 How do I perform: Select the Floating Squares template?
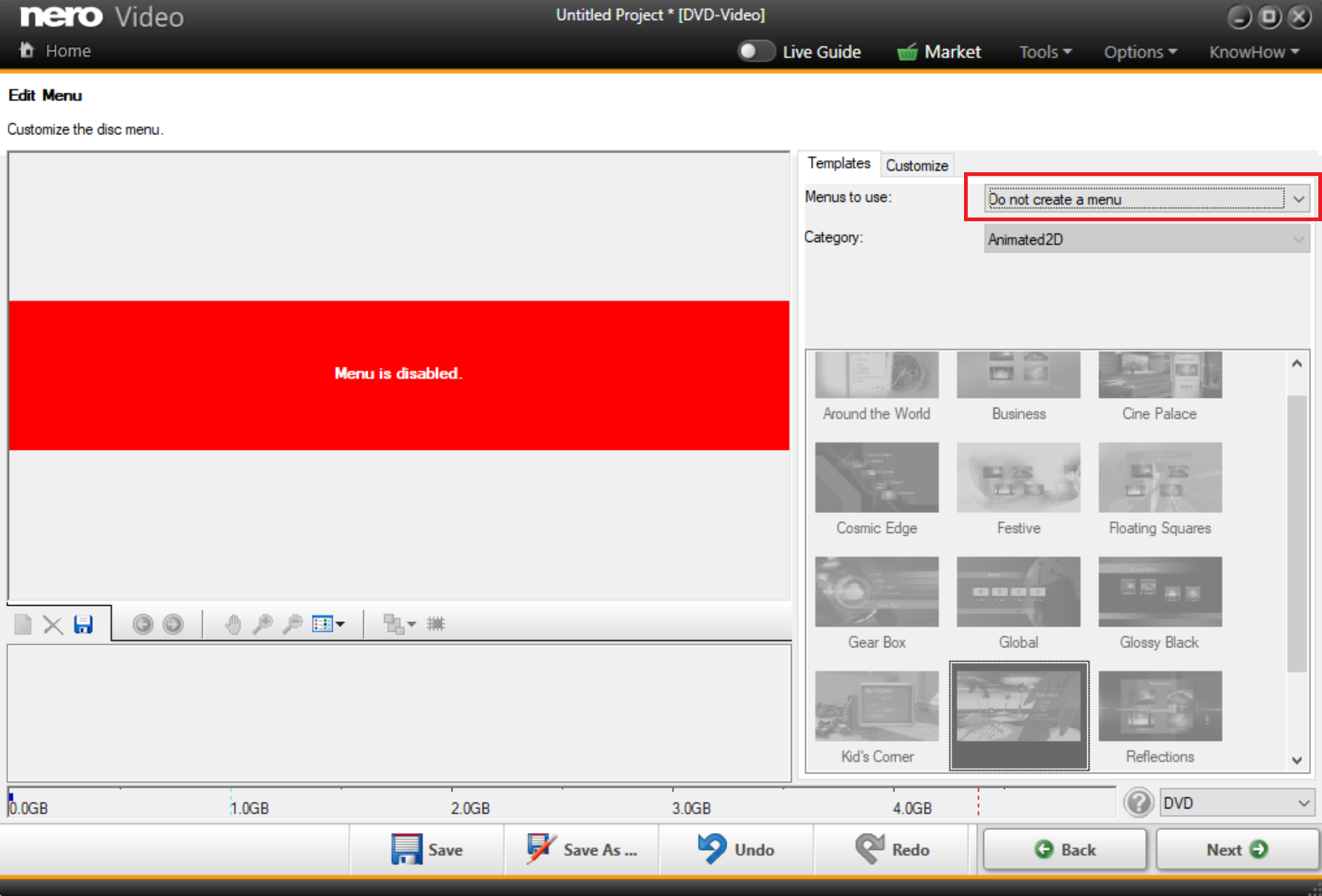click(1159, 489)
